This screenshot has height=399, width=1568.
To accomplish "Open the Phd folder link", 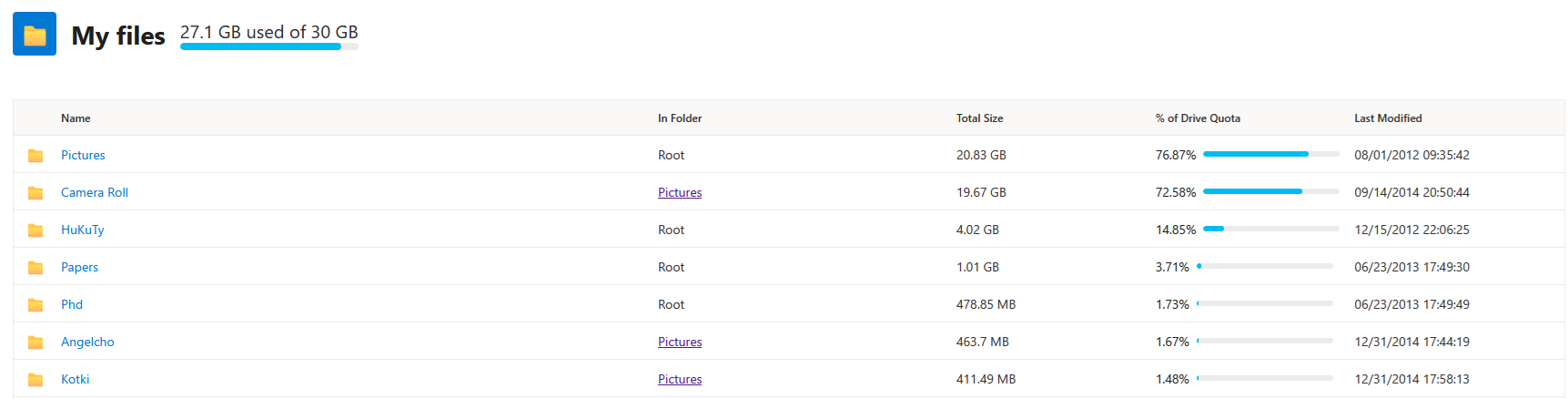I will (72, 305).
